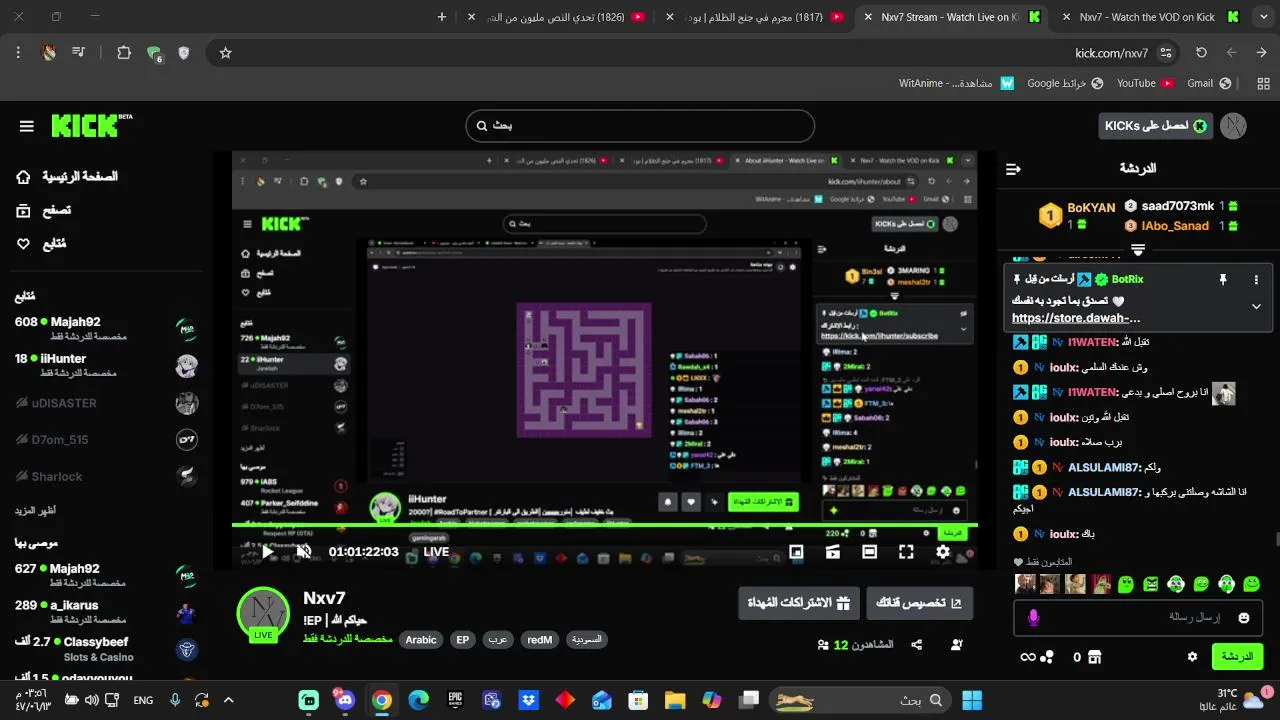Open a new browser tab
The image size is (1280, 720).
(x=442, y=17)
